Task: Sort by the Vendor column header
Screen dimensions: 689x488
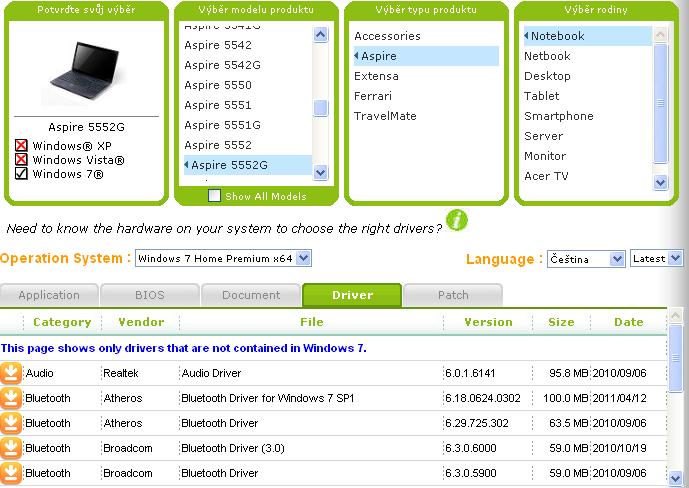Action: pyautogui.click(x=141, y=322)
